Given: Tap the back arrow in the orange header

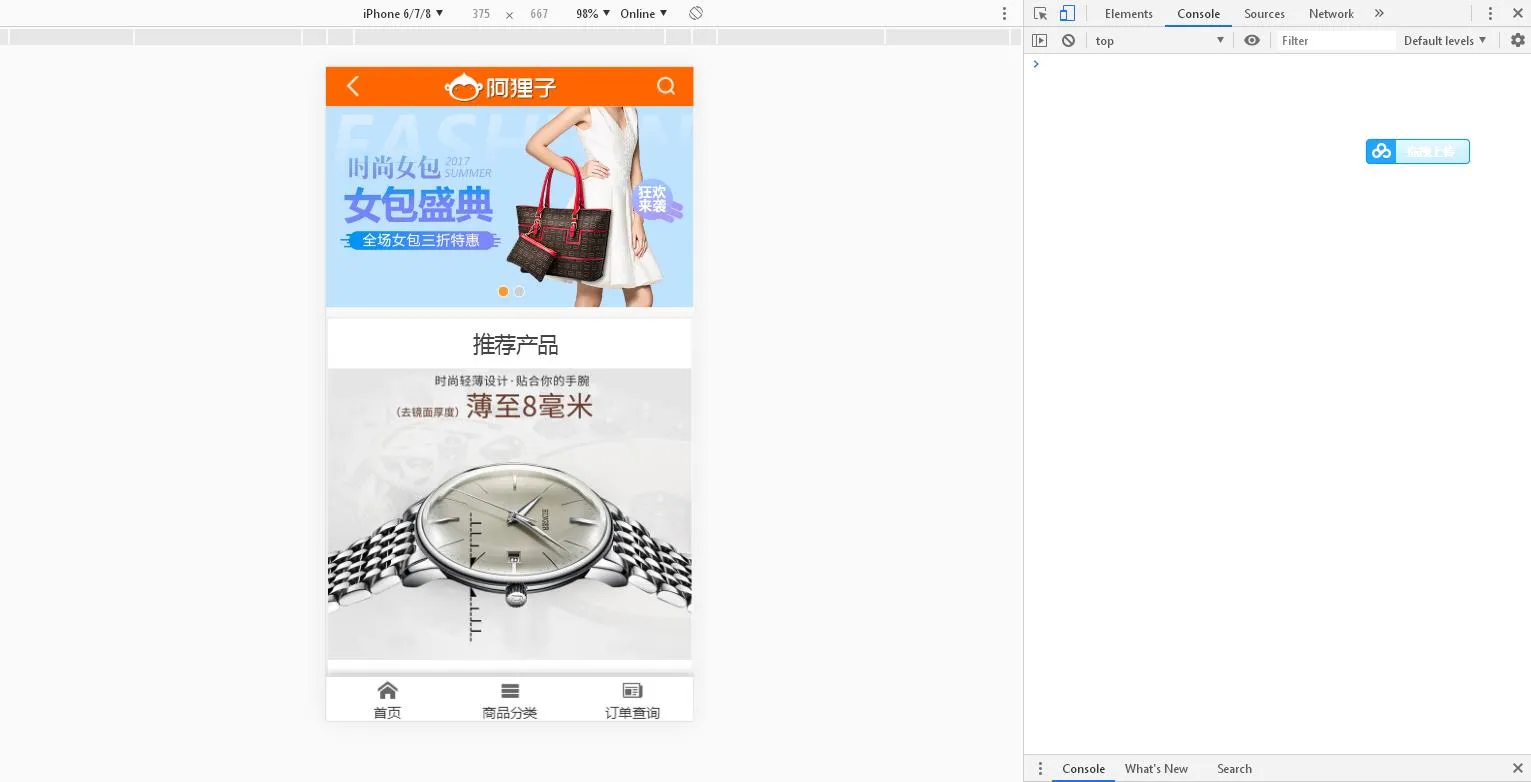Looking at the screenshot, I should tap(353, 86).
